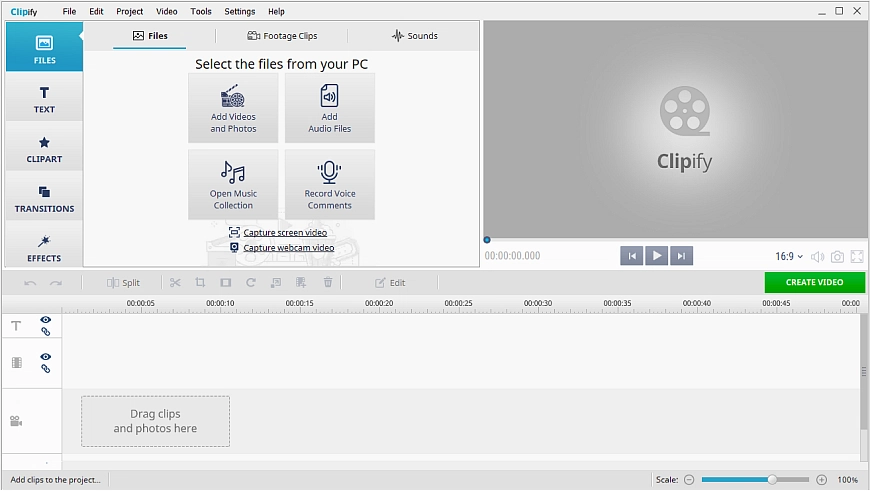This screenshot has width=870, height=492.
Task: Open the Video menu
Action: pos(166,11)
